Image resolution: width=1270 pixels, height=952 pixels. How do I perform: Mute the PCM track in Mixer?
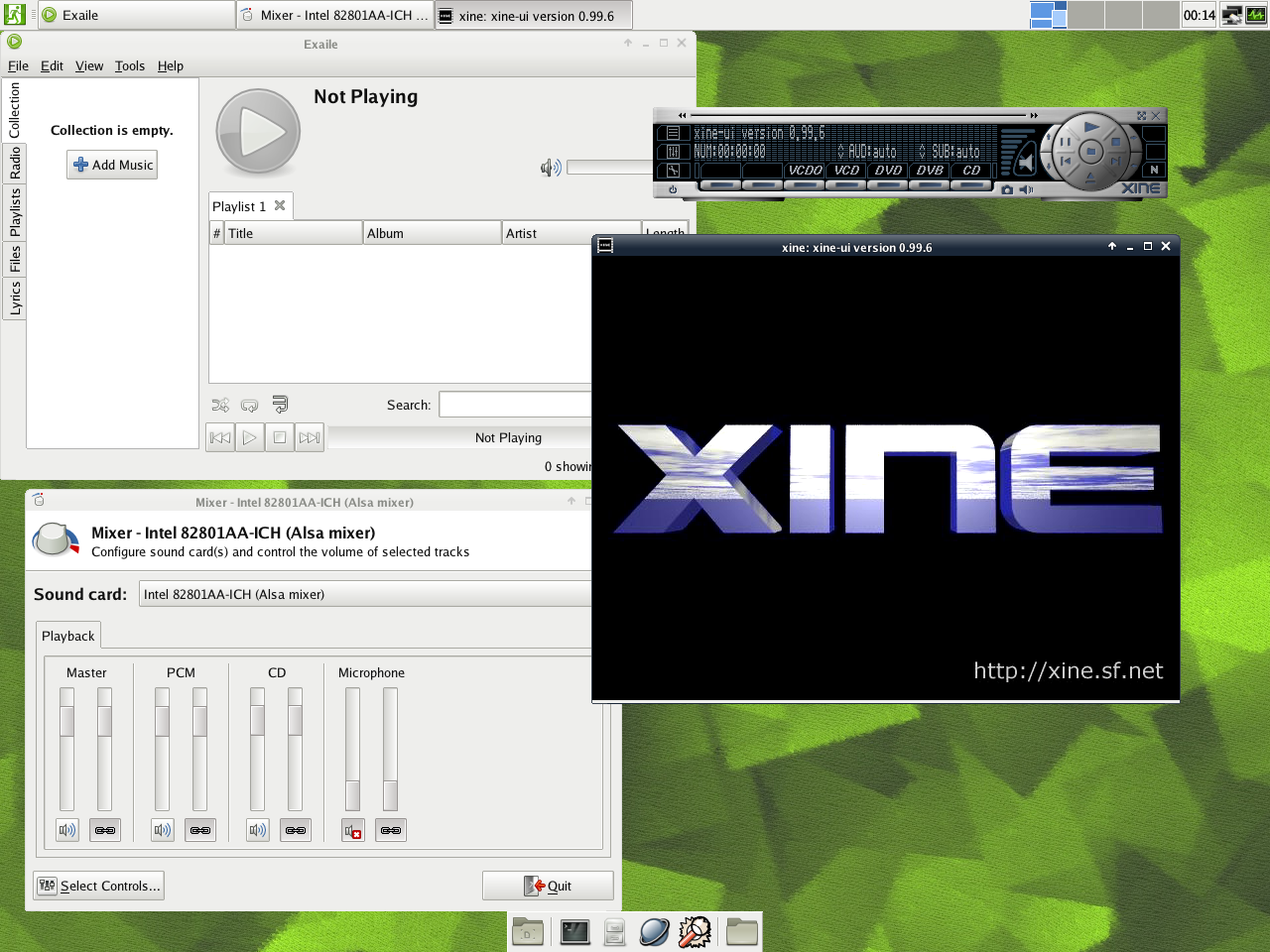(163, 830)
